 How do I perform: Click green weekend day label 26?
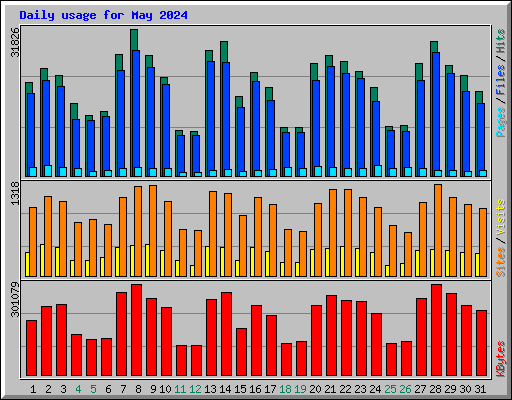click(405, 389)
